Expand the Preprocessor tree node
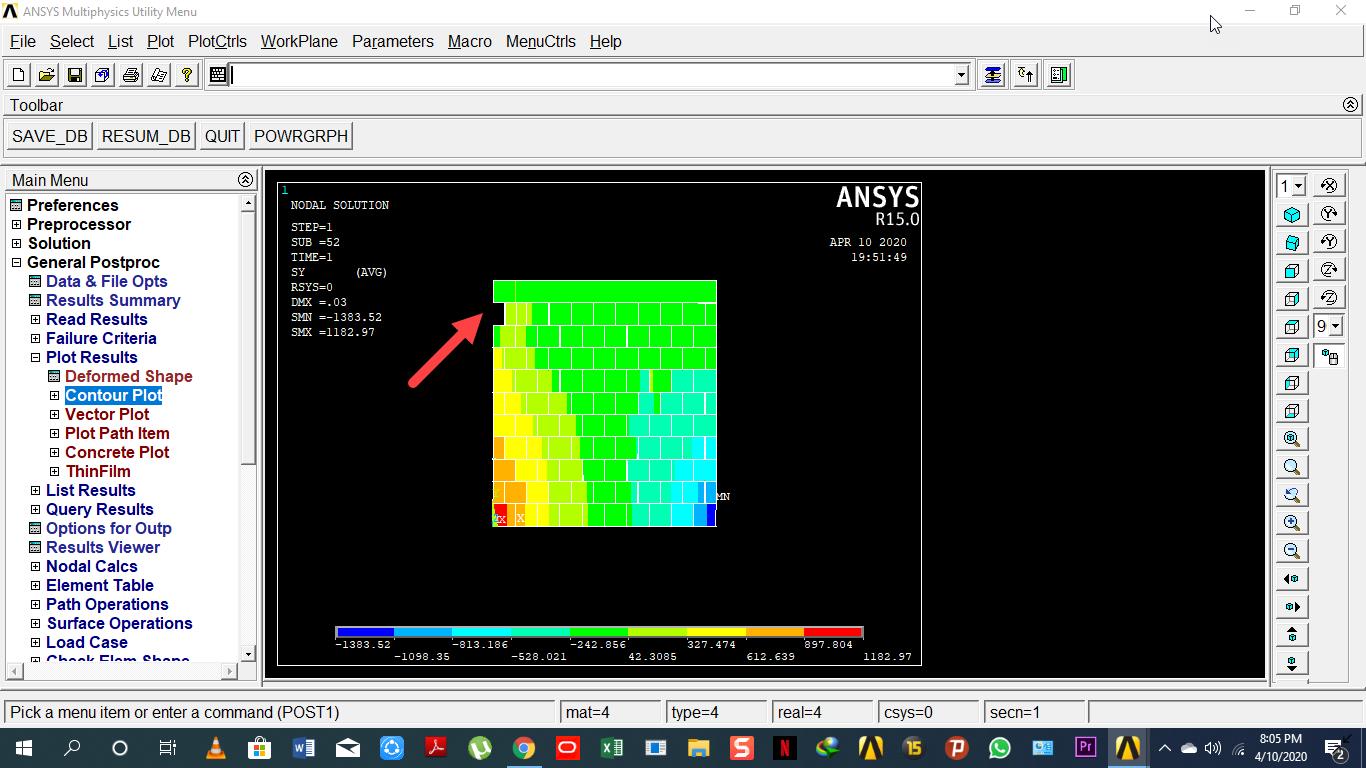 [x=16, y=224]
